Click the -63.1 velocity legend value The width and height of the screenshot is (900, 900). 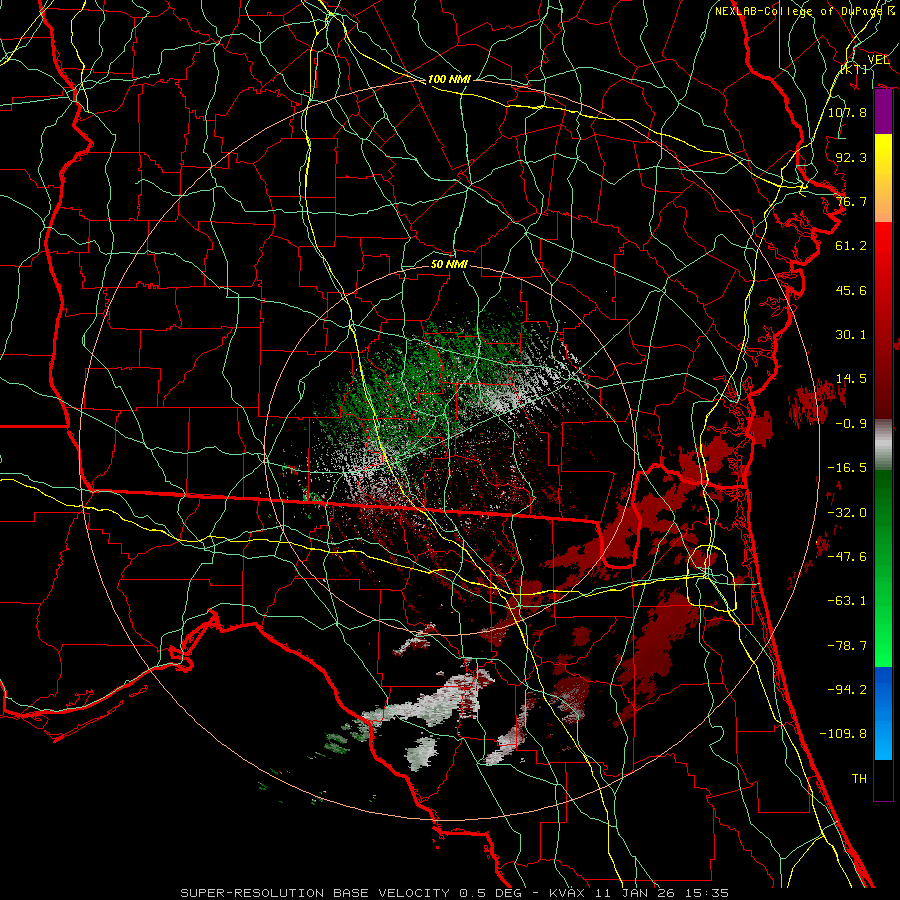coord(847,601)
